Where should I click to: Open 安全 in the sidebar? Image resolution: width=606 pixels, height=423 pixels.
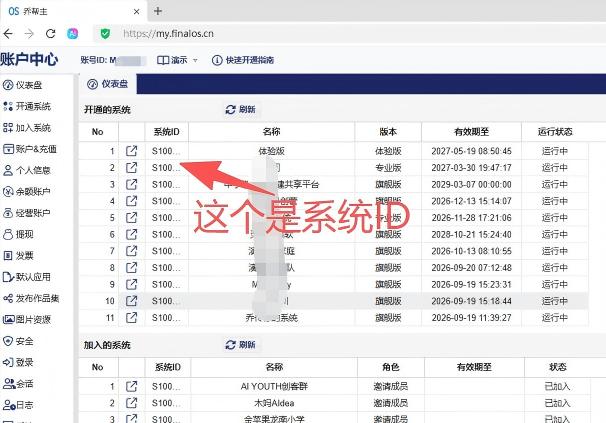tap(18, 341)
